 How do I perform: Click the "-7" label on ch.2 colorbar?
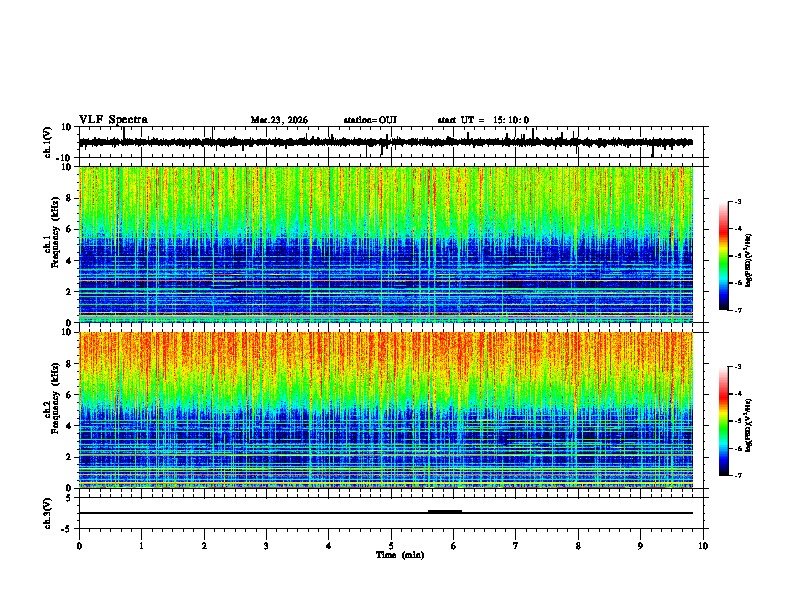point(737,475)
